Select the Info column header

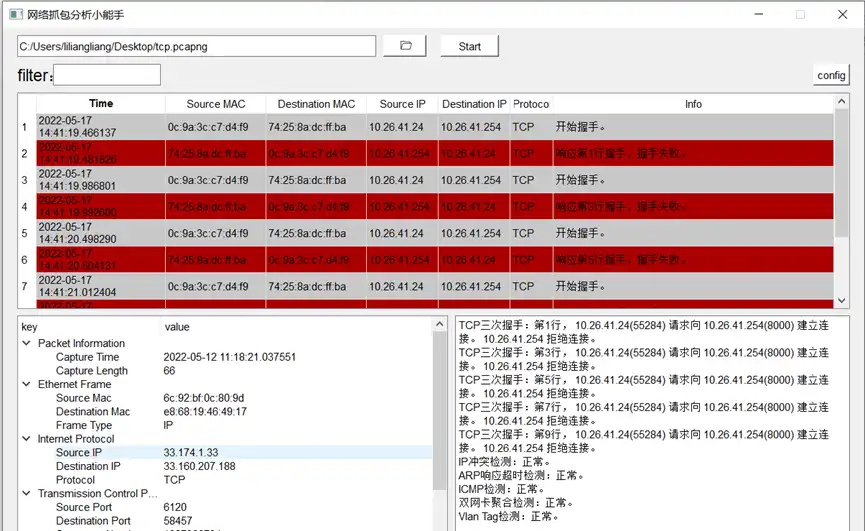pos(692,104)
